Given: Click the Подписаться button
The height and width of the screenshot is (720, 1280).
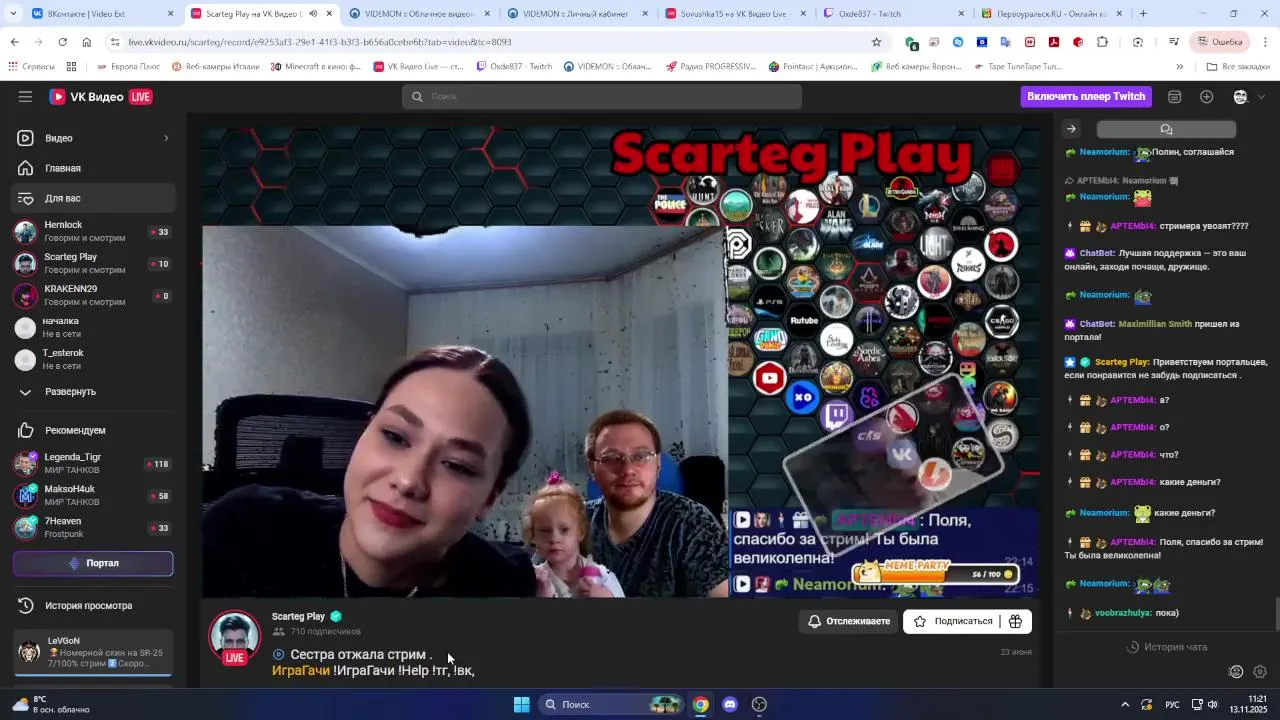Looking at the screenshot, I should pyautogui.click(x=952, y=621).
